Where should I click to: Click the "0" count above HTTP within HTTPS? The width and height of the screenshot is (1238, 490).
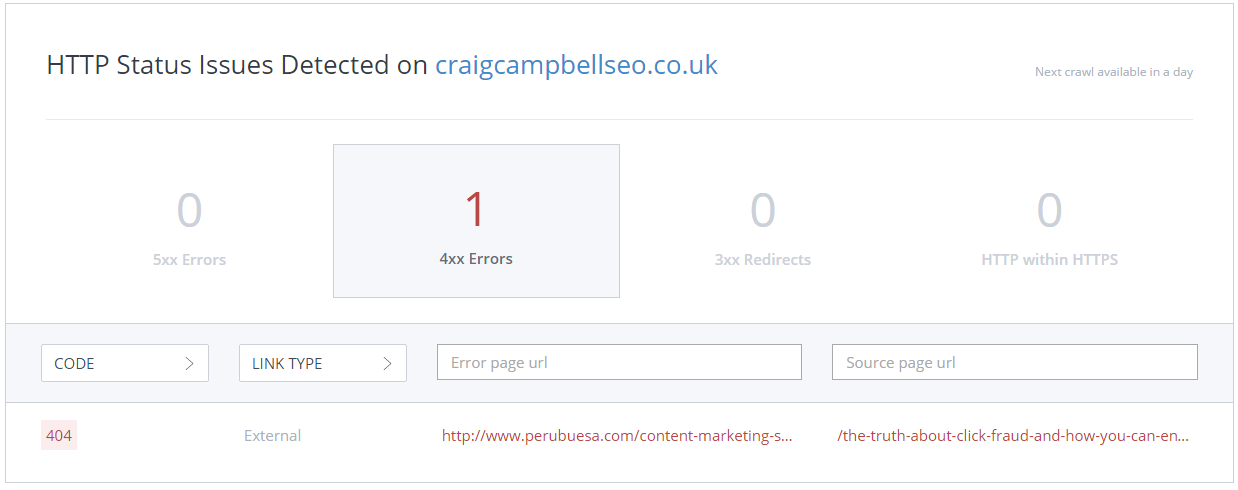1049,210
